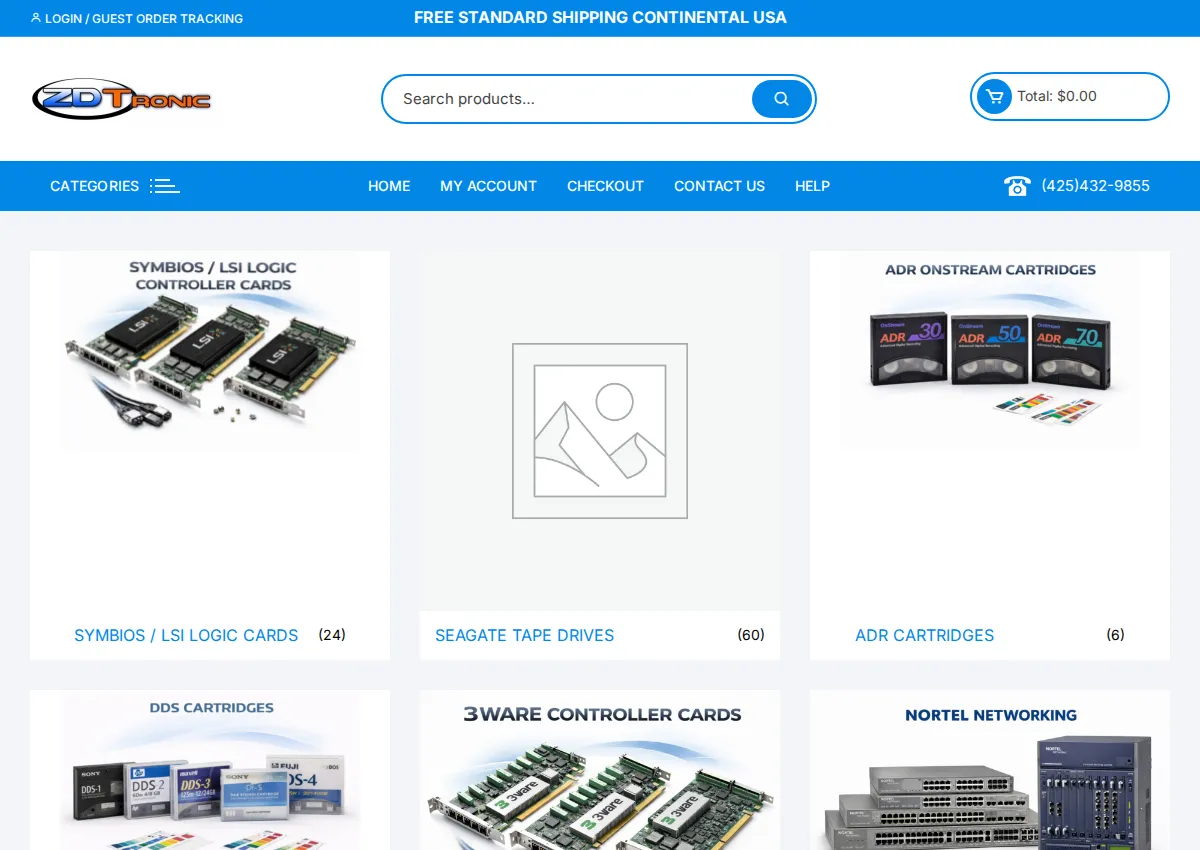Click the user icon beside Login
The height and width of the screenshot is (850, 1200).
tap(36, 18)
